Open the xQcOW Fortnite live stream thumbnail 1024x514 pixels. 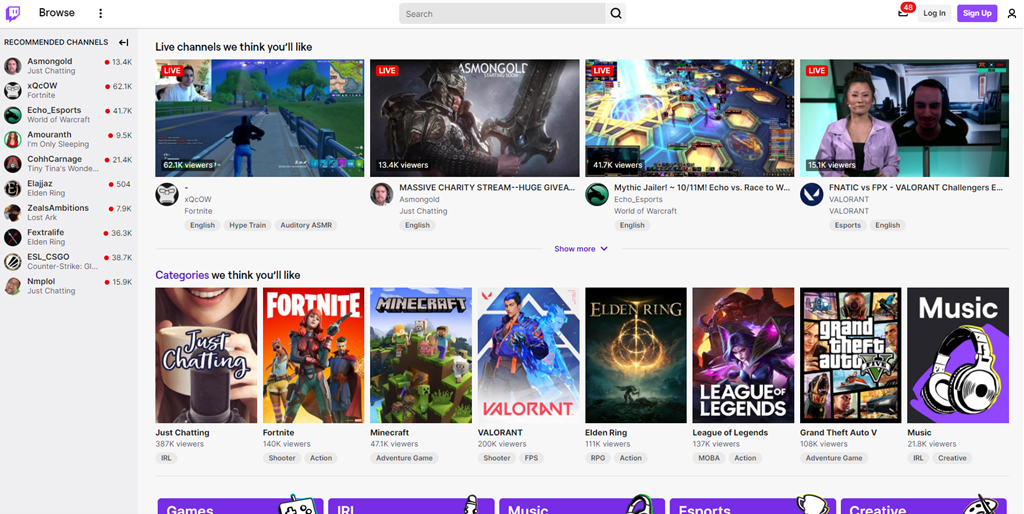pos(260,117)
